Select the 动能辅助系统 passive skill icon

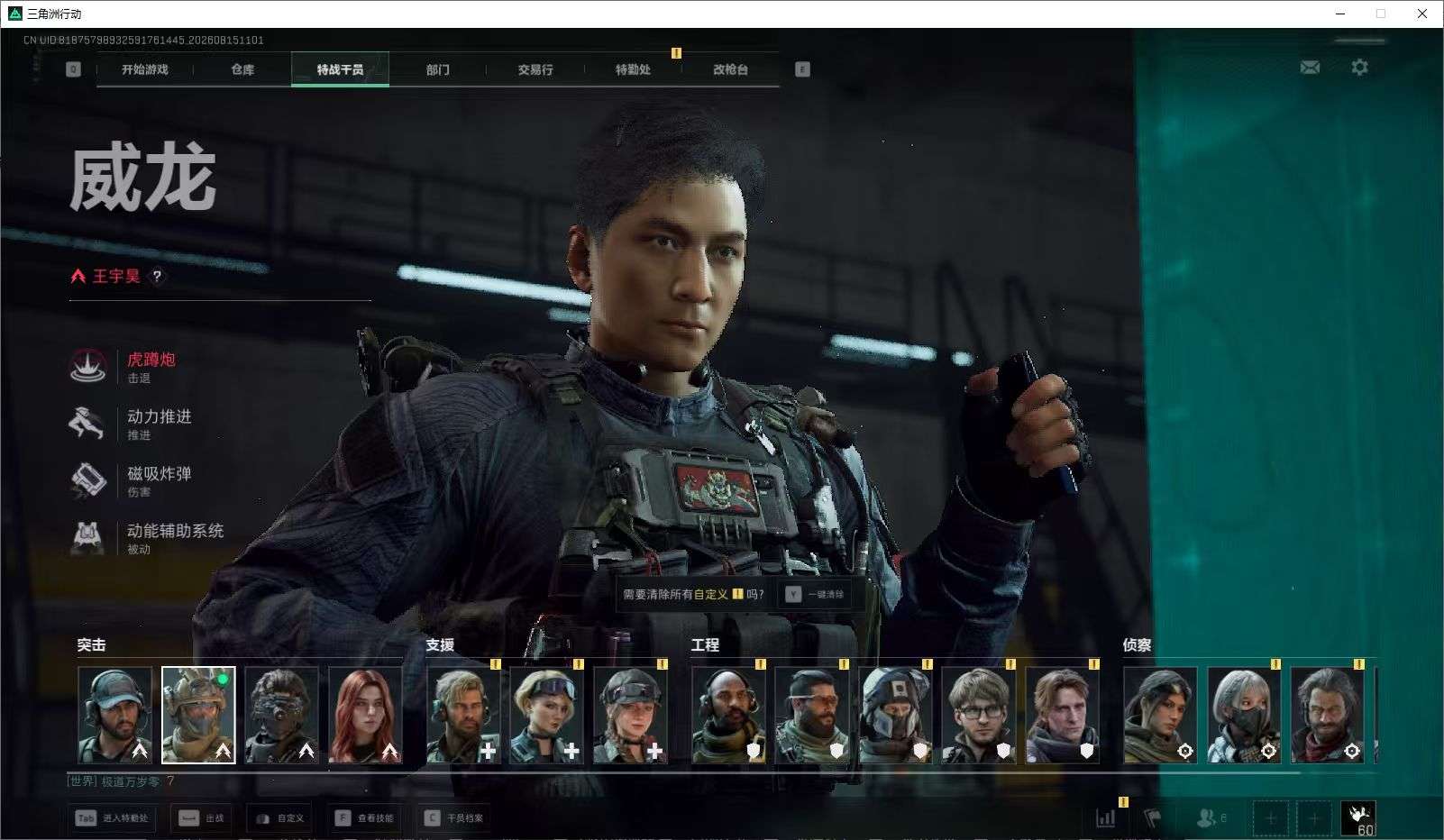point(88,537)
